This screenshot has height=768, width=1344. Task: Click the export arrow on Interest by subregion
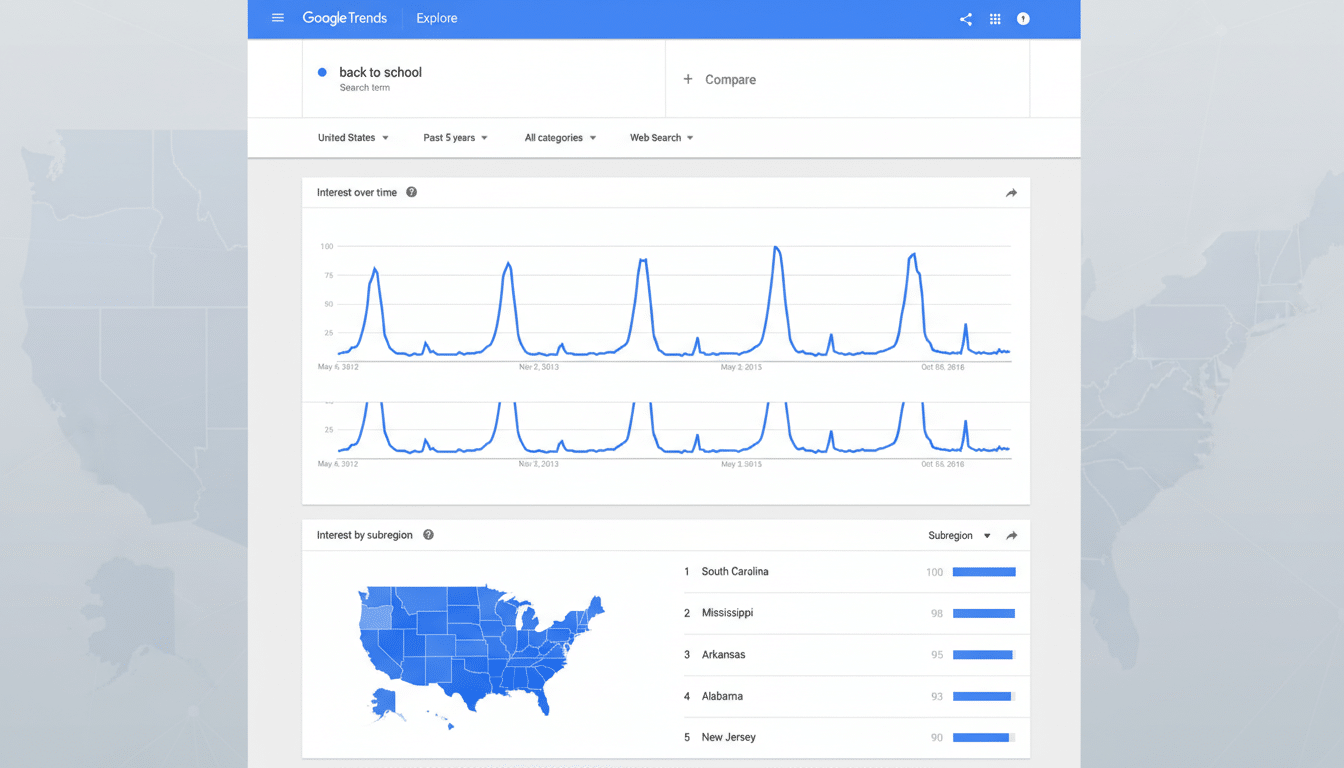click(x=1010, y=535)
